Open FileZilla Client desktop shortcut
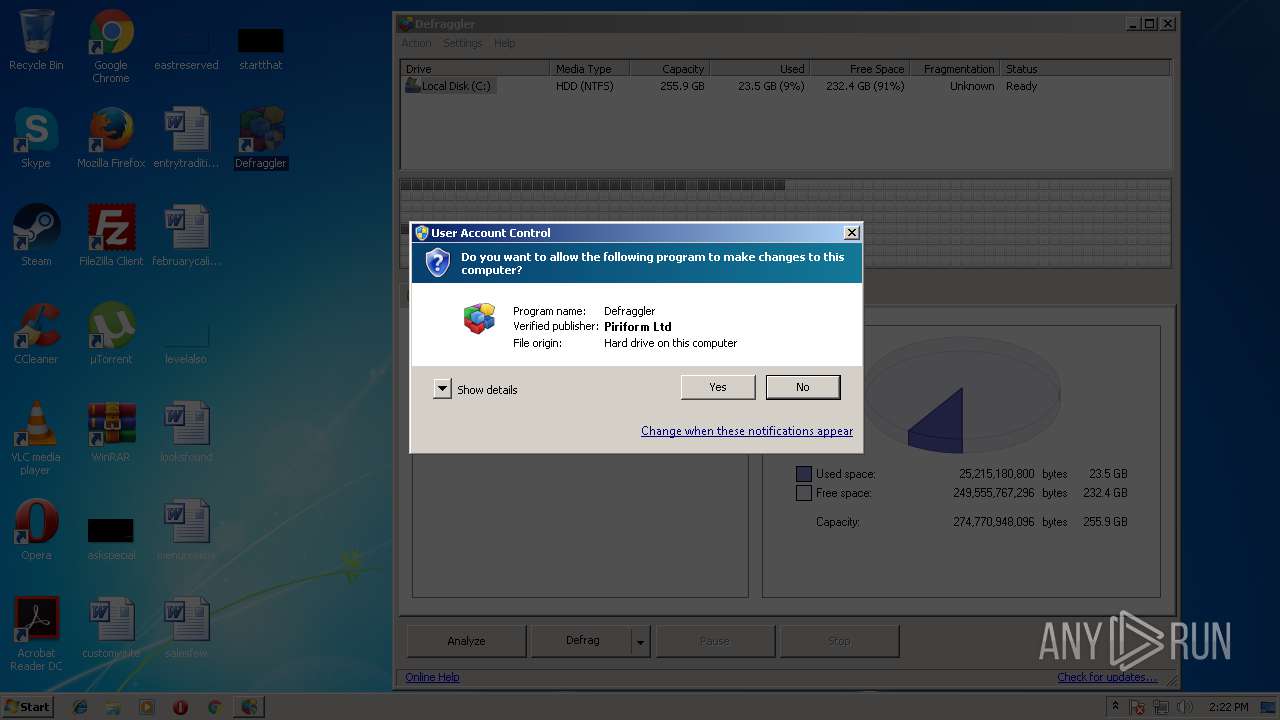The width and height of the screenshot is (1280, 720). click(111, 236)
